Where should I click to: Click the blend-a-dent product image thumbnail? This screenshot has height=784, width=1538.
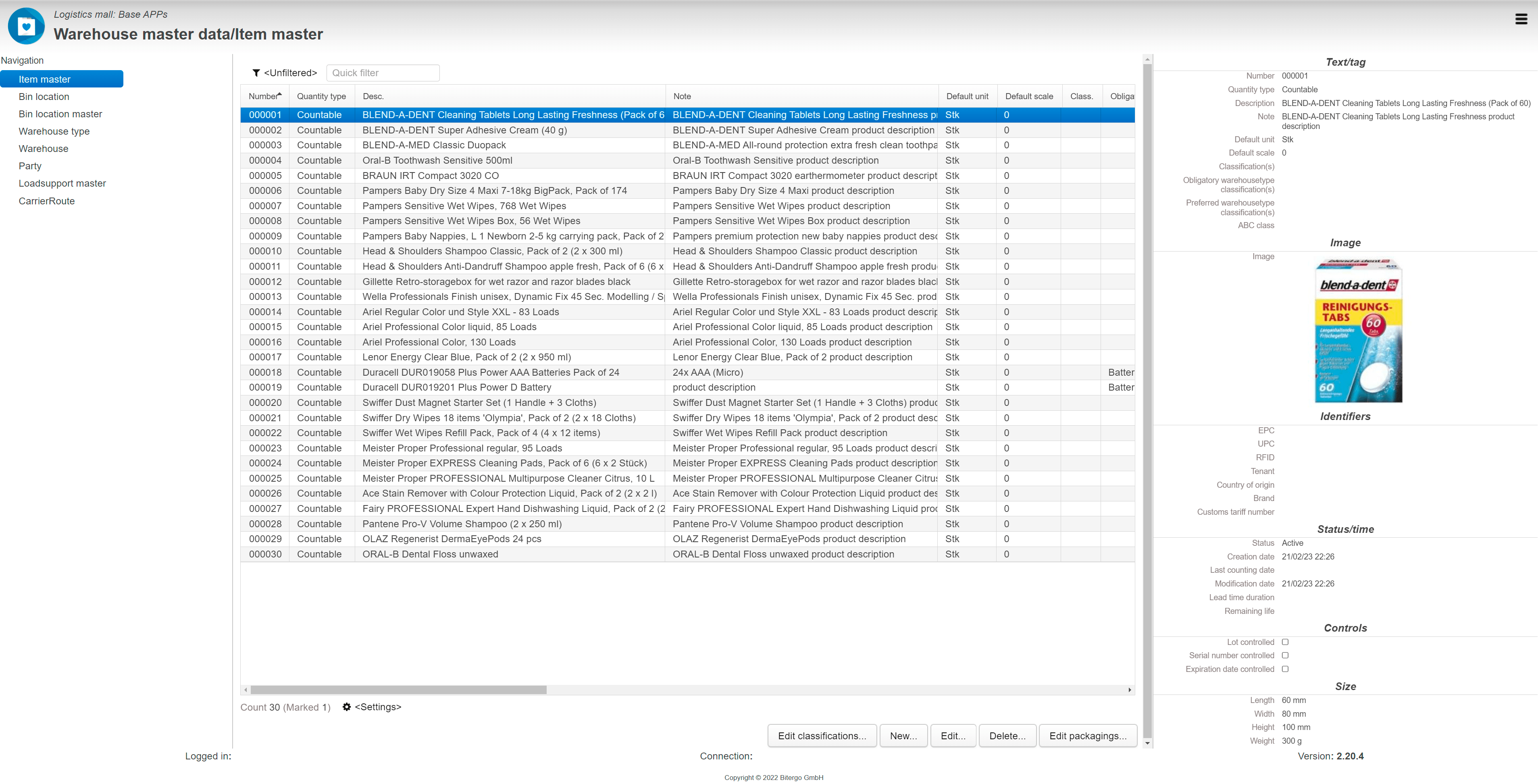pyautogui.click(x=1358, y=331)
